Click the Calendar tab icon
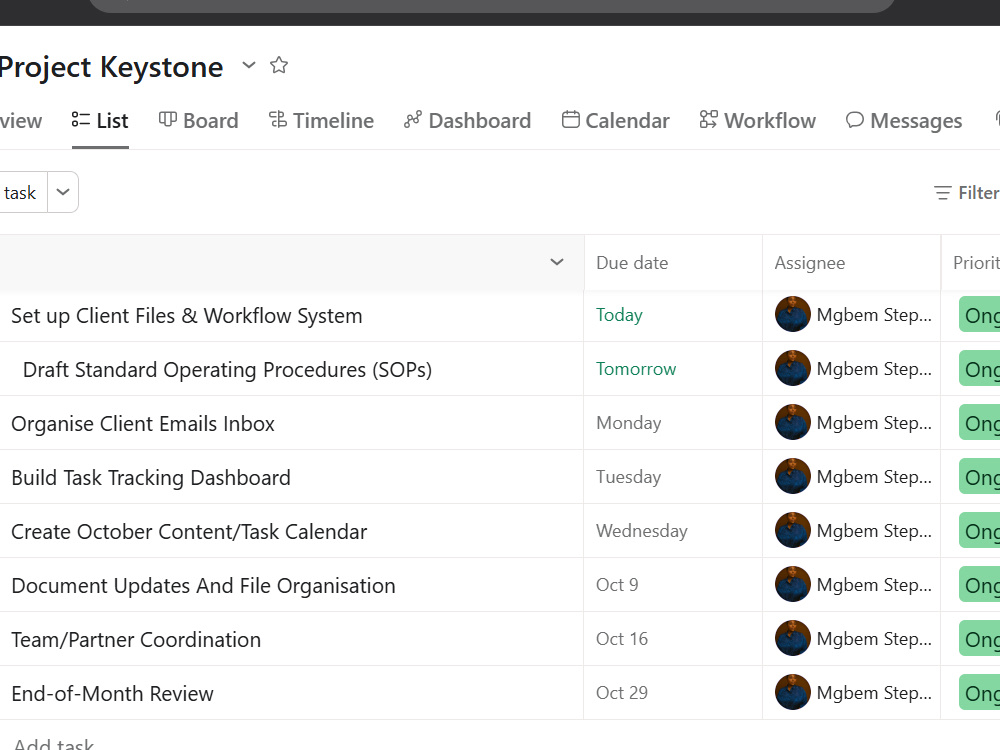 571,119
